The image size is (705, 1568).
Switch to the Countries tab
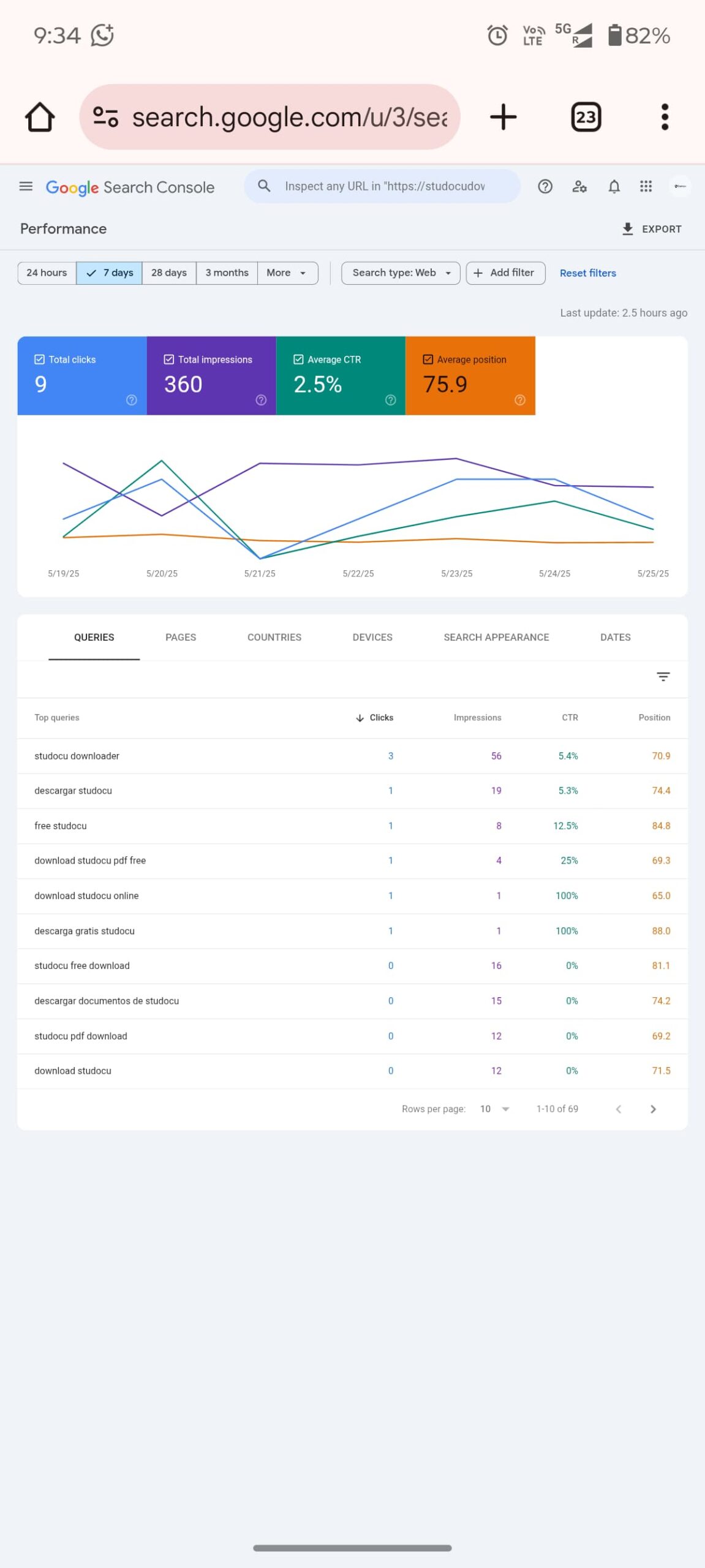(274, 637)
